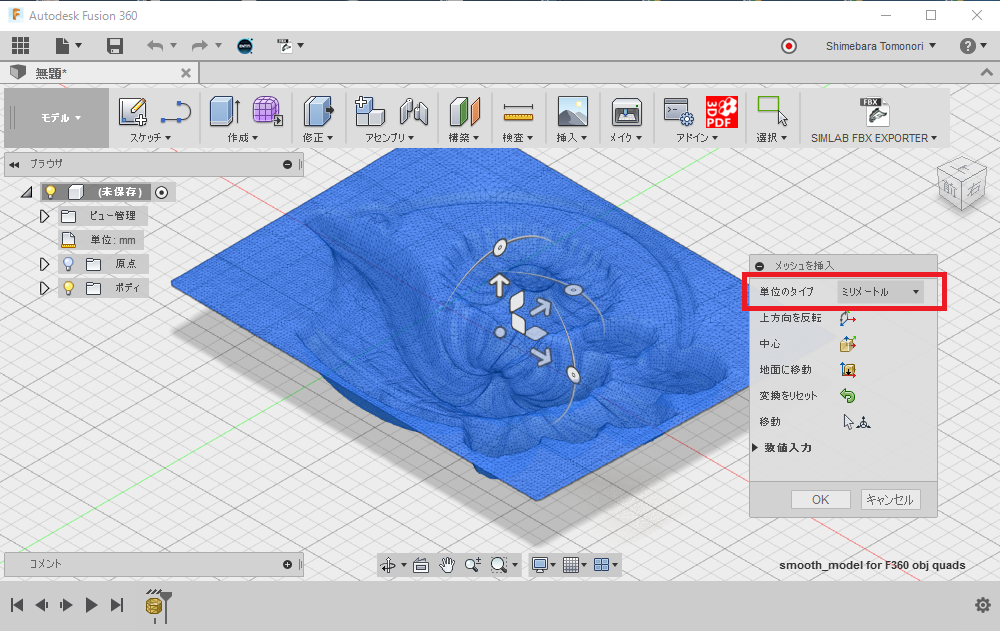The image size is (1000, 631).
Task: Click the Sketch (スケッチ) tool icon
Action: pos(133,112)
